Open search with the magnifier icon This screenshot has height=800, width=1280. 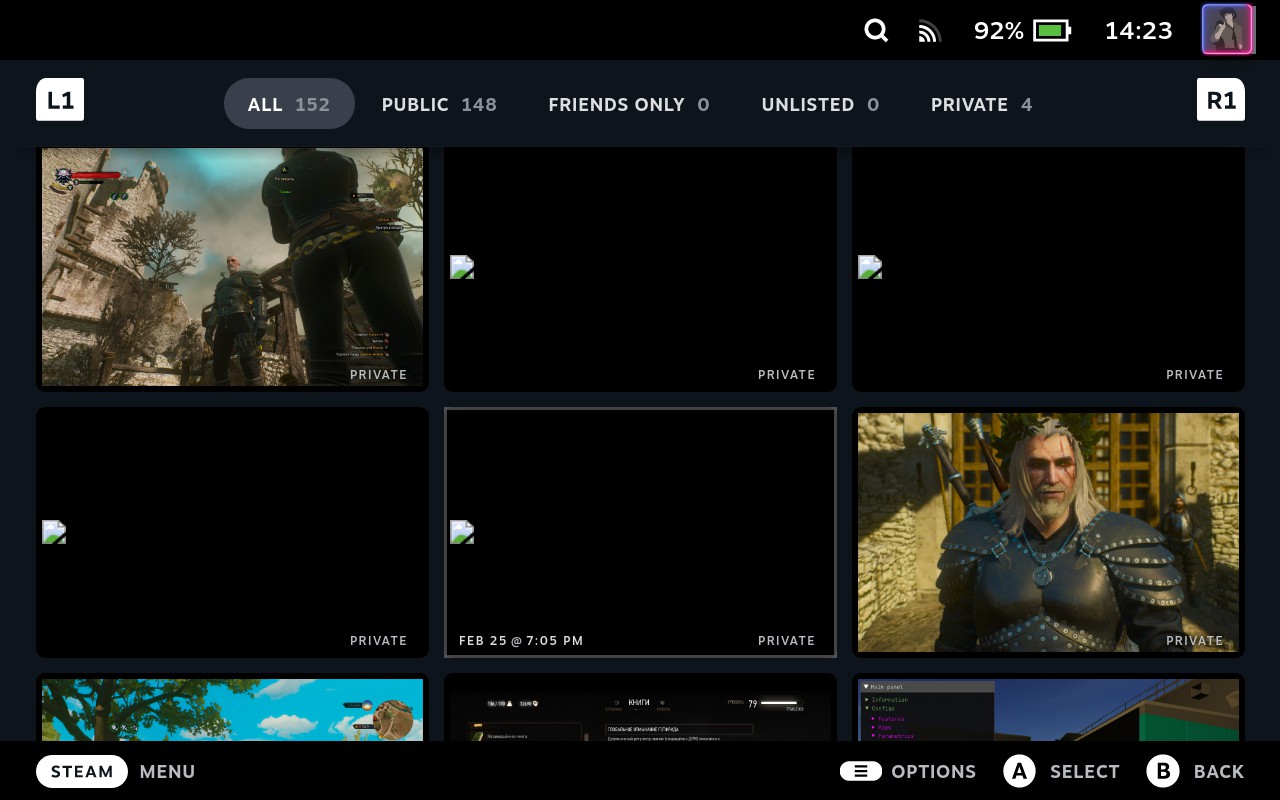(876, 31)
